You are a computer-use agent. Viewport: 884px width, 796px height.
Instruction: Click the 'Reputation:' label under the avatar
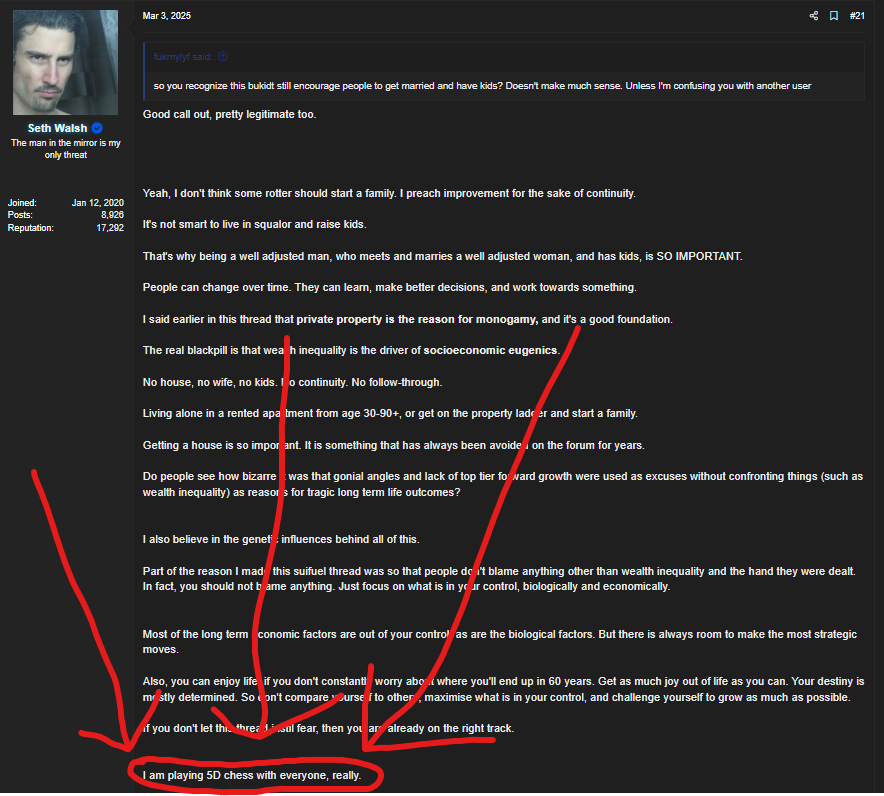(30, 228)
